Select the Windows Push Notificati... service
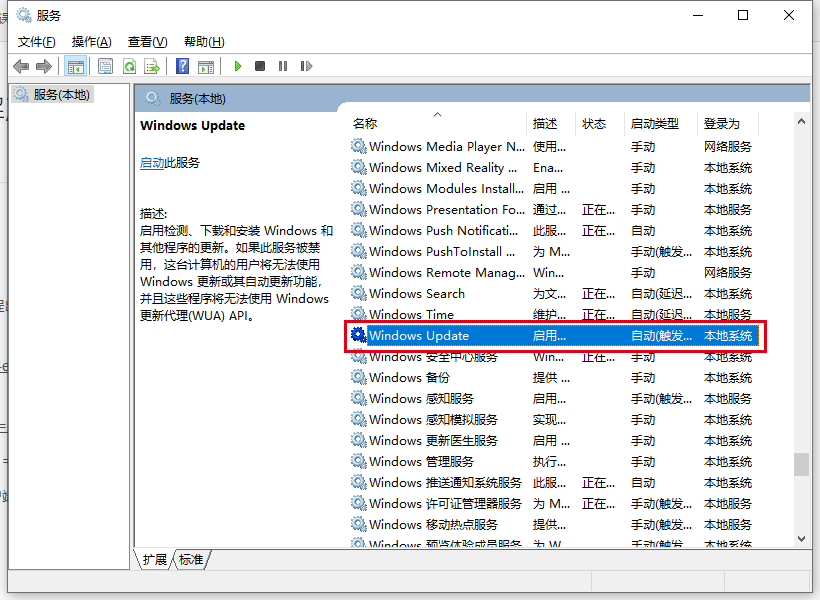The image size is (820, 600). pyautogui.click(x=554, y=231)
